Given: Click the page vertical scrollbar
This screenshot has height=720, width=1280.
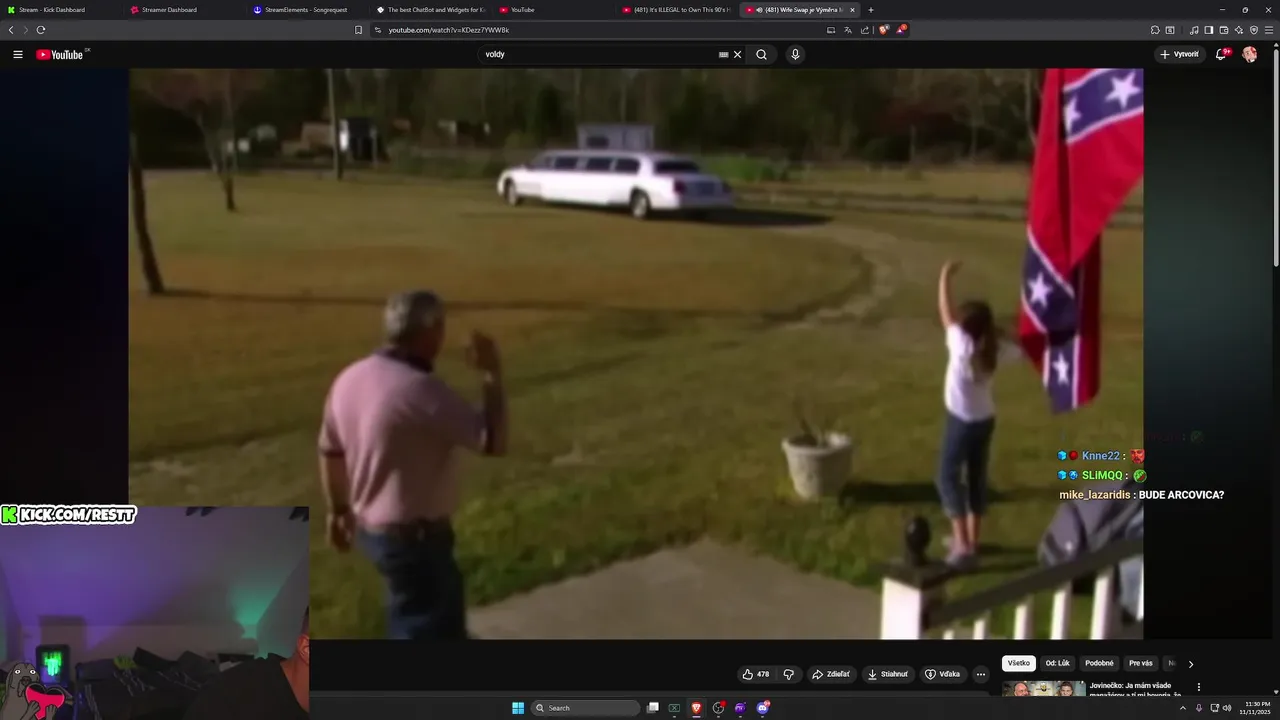Looking at the screenshot, I should [x=1276, y=160].
